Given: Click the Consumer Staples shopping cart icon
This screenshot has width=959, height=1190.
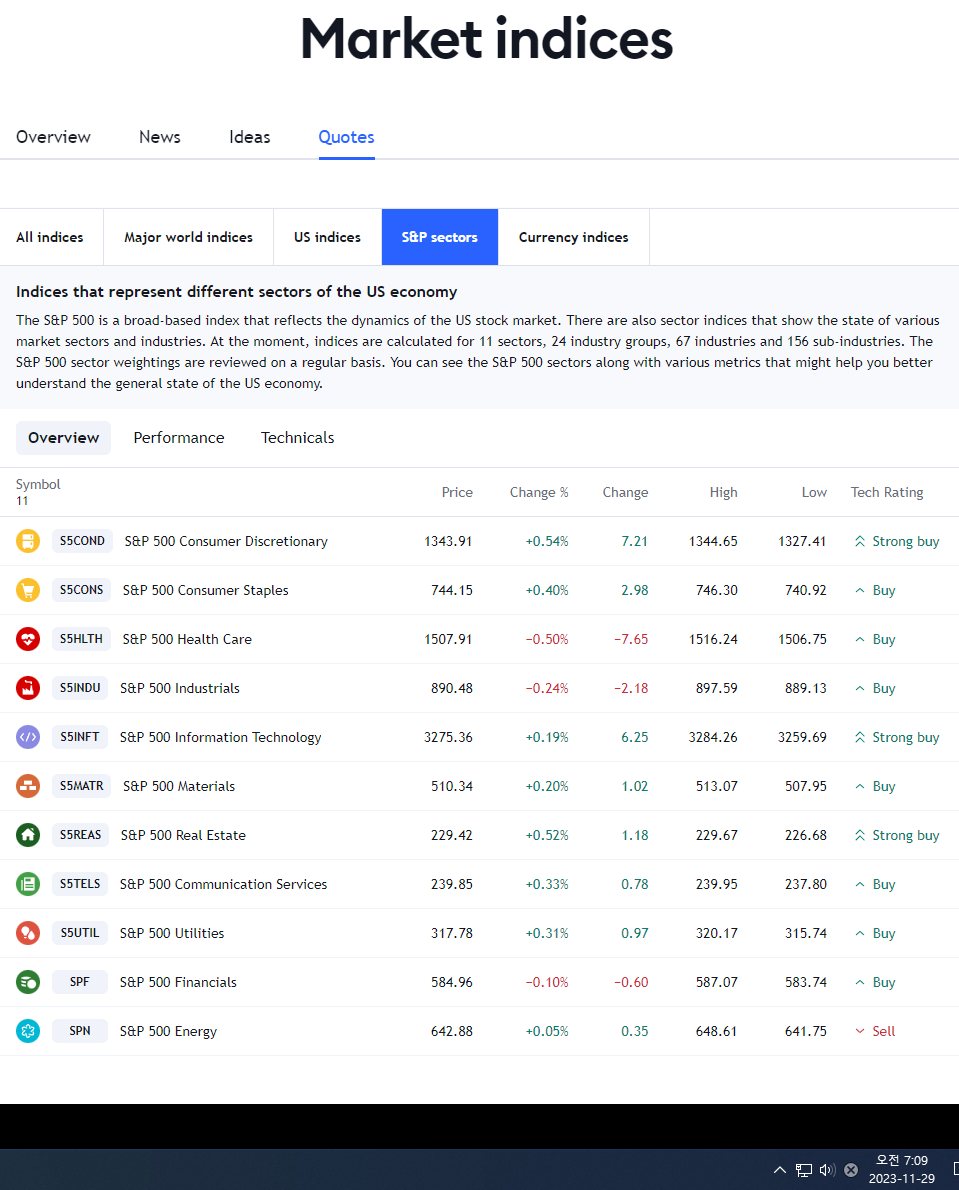Looking at the screenshot, I should [x=28, y=590].
